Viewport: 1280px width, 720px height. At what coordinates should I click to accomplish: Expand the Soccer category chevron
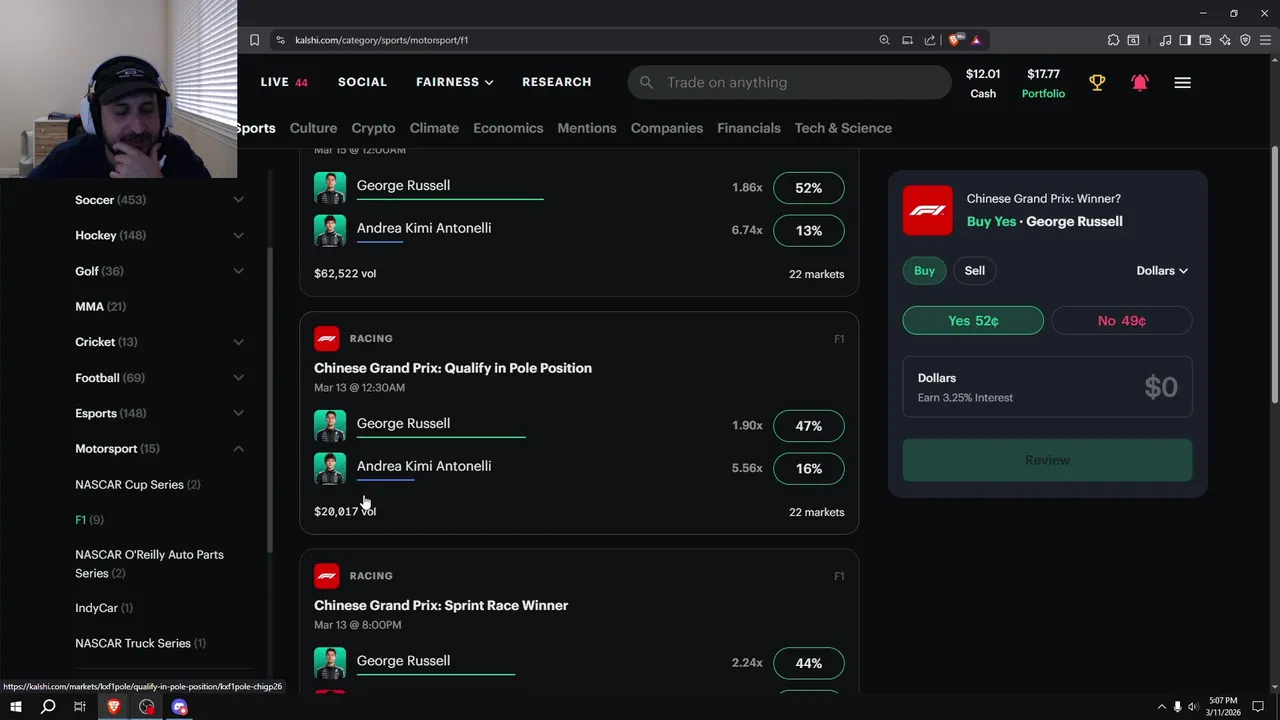click(238, 200)
